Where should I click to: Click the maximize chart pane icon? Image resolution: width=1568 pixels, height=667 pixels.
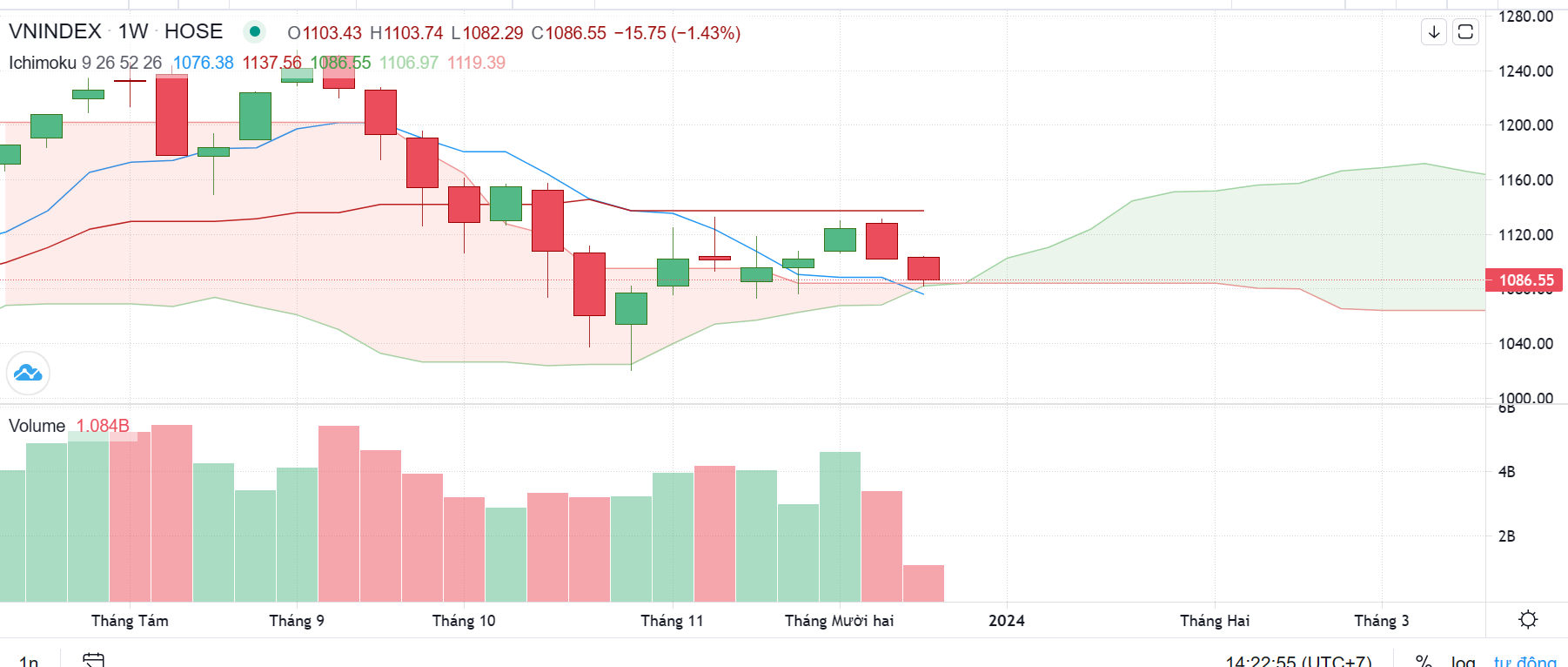coord(1465,32)
